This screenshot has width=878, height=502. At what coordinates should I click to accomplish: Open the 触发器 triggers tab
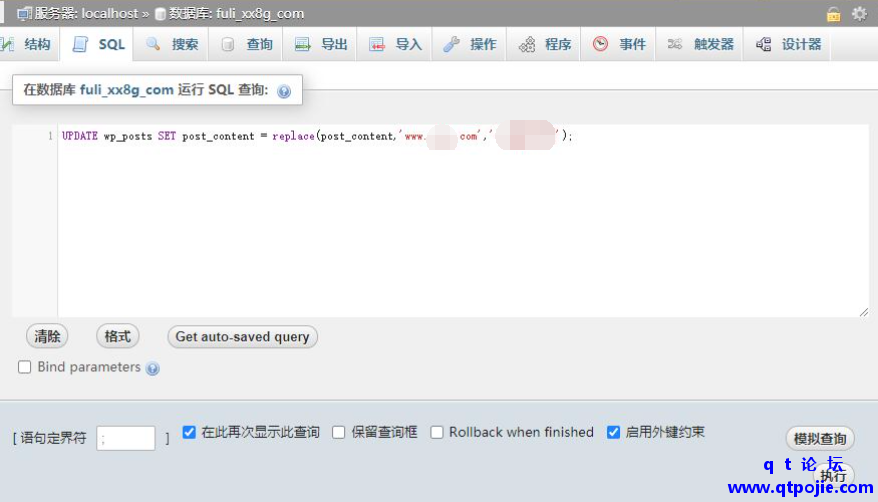click(700, 44)
